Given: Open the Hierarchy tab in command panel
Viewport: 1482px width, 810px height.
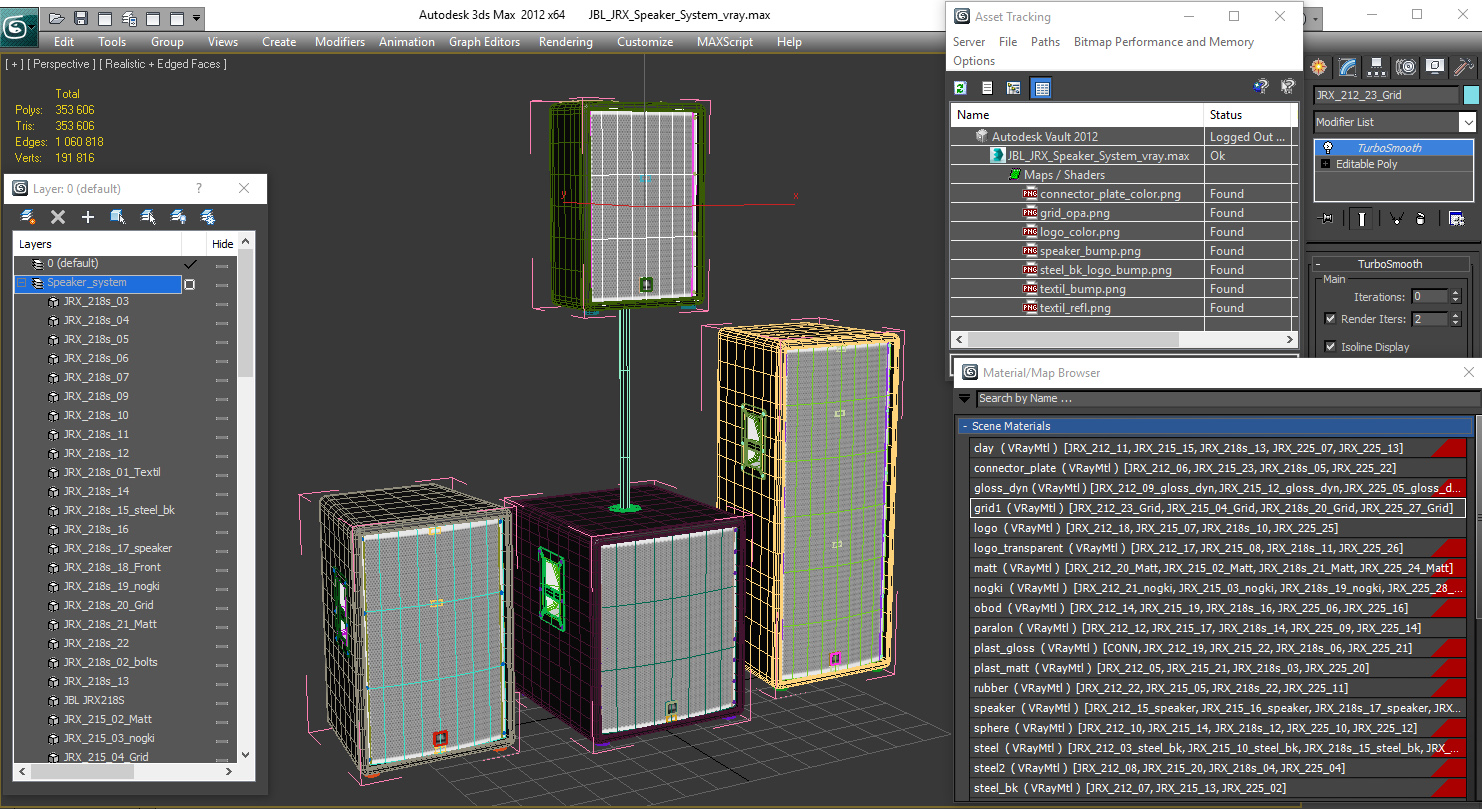Looking at the screenshot, I should [x=1377, y=67].
